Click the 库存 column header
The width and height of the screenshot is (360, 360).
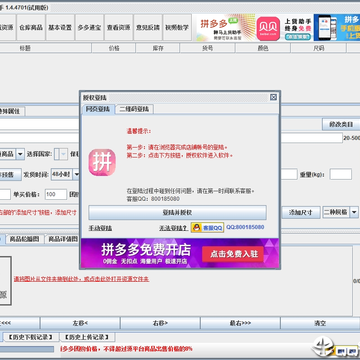click(158, 48)
